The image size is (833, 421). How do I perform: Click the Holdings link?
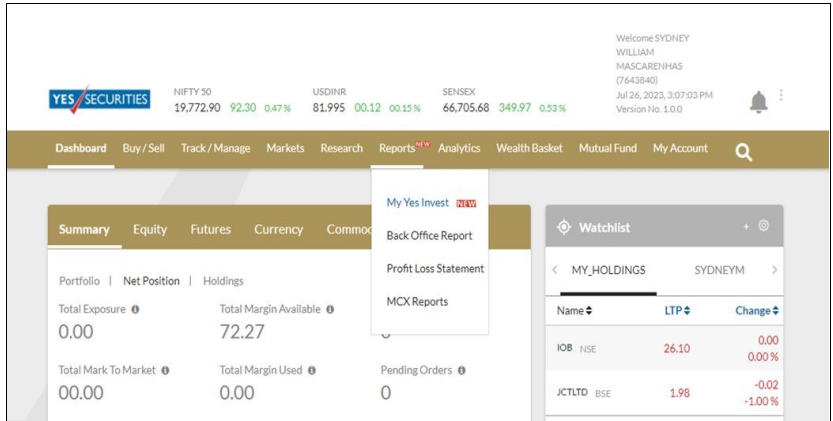[223, 281]
